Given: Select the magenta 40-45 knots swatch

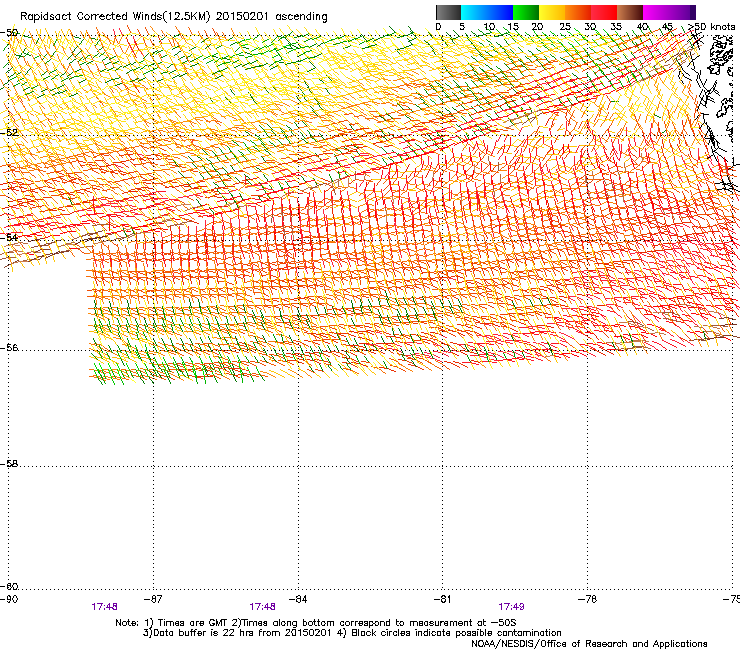Looking at the screenshot, I should point(656,12).
